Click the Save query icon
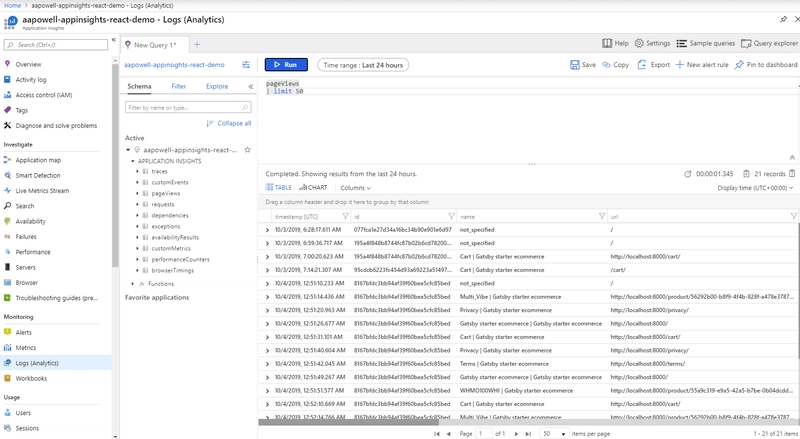The image size is (800, 439). [x=582, y=65]
